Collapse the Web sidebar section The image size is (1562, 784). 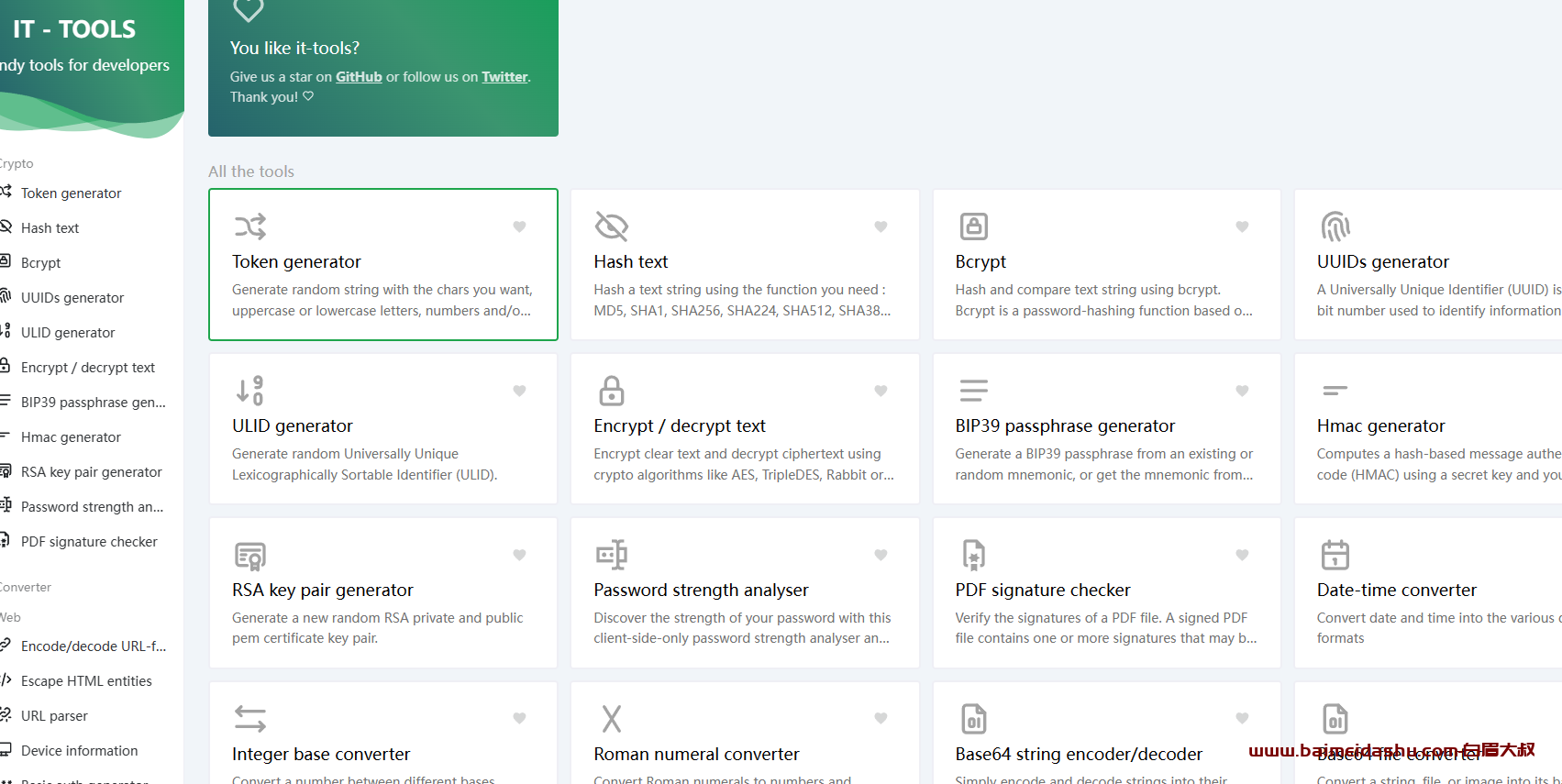(10, 617)
